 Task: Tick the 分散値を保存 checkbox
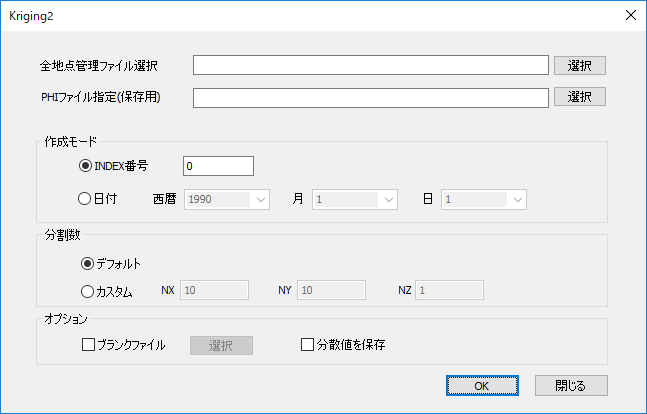pos(308,345)
